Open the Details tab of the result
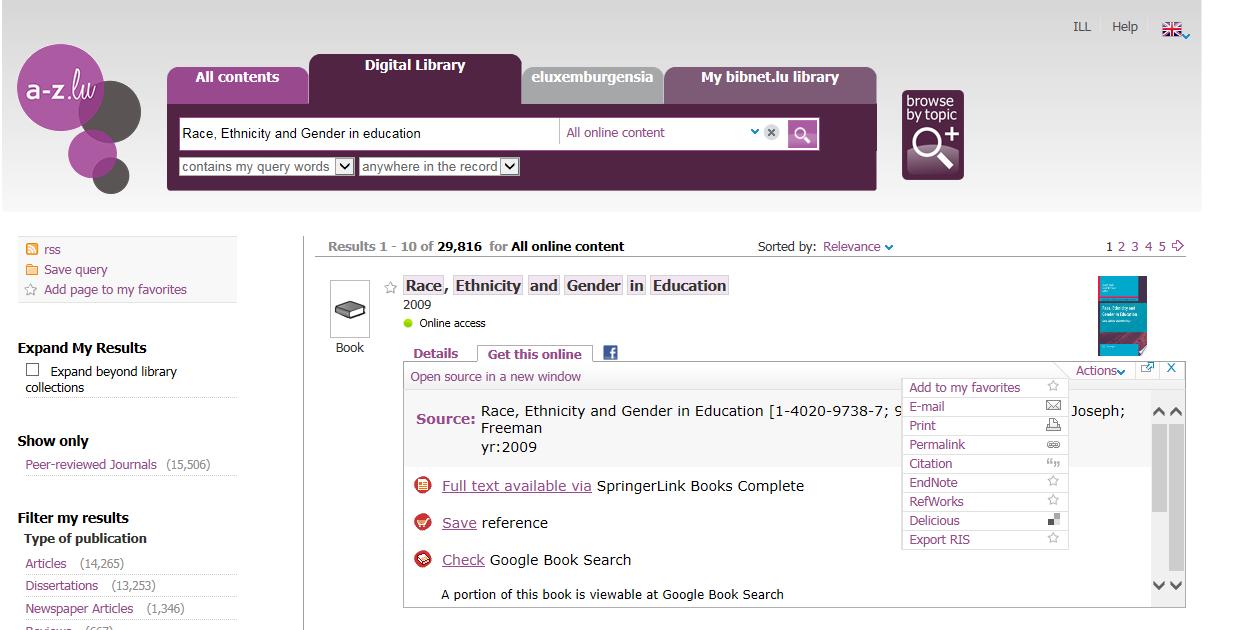The width and height of the screenshot is (1241, 630). coord(436,354)
